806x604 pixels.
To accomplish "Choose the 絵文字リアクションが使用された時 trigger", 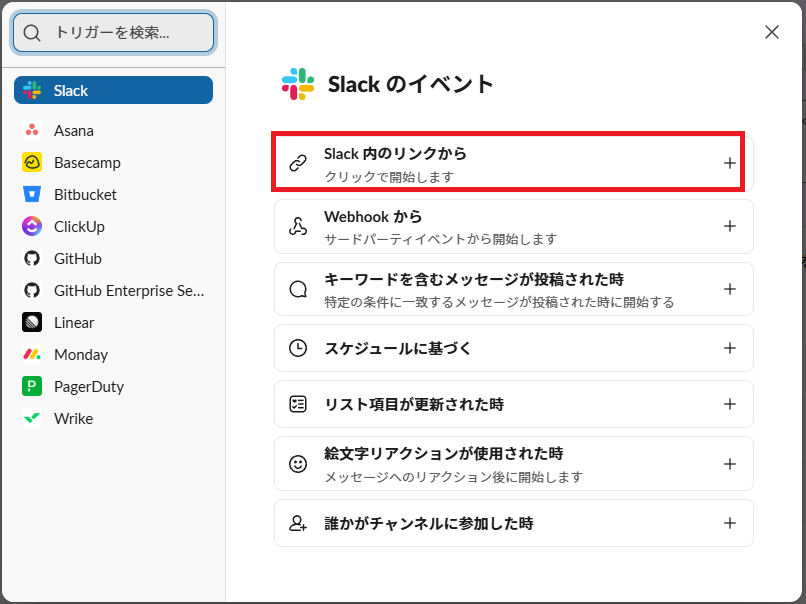I will pos(514,464).
